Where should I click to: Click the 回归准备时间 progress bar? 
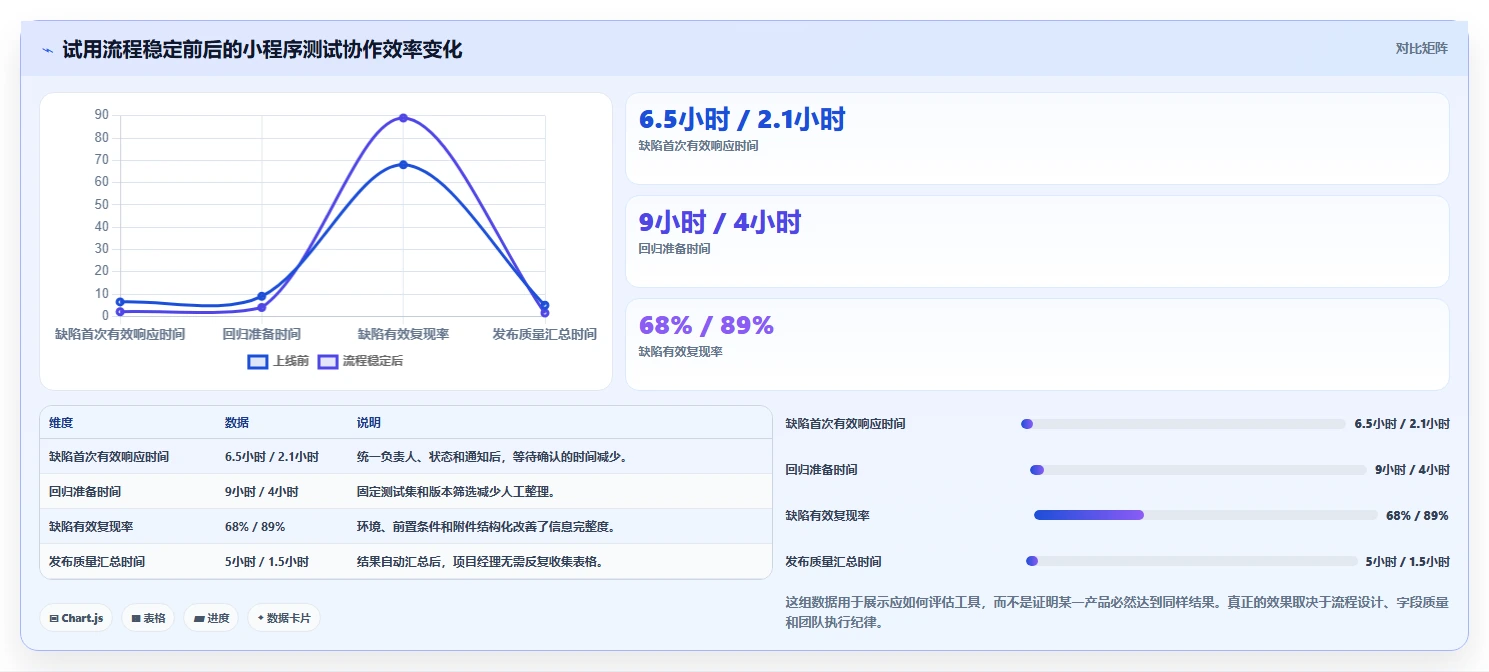[1198, 470]
